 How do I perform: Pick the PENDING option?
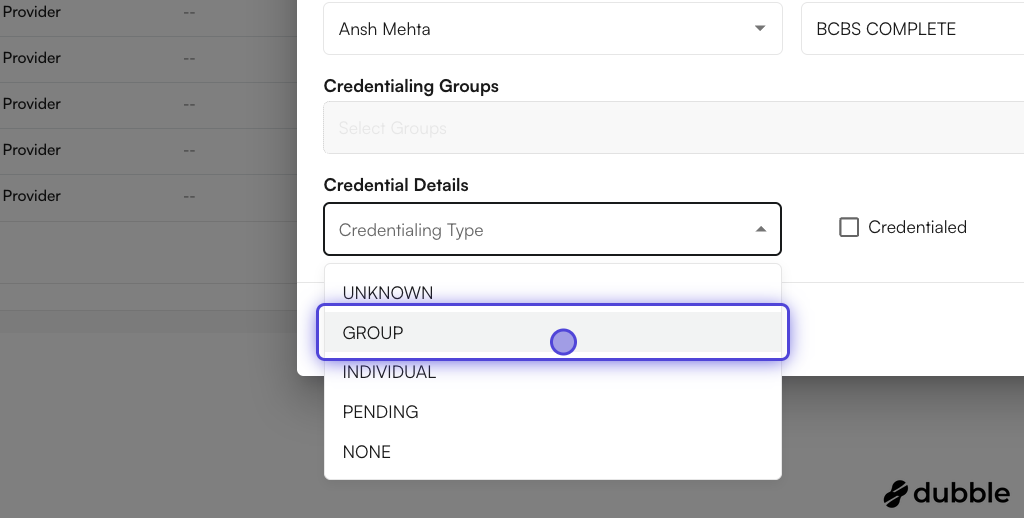(x=380, y=412)
